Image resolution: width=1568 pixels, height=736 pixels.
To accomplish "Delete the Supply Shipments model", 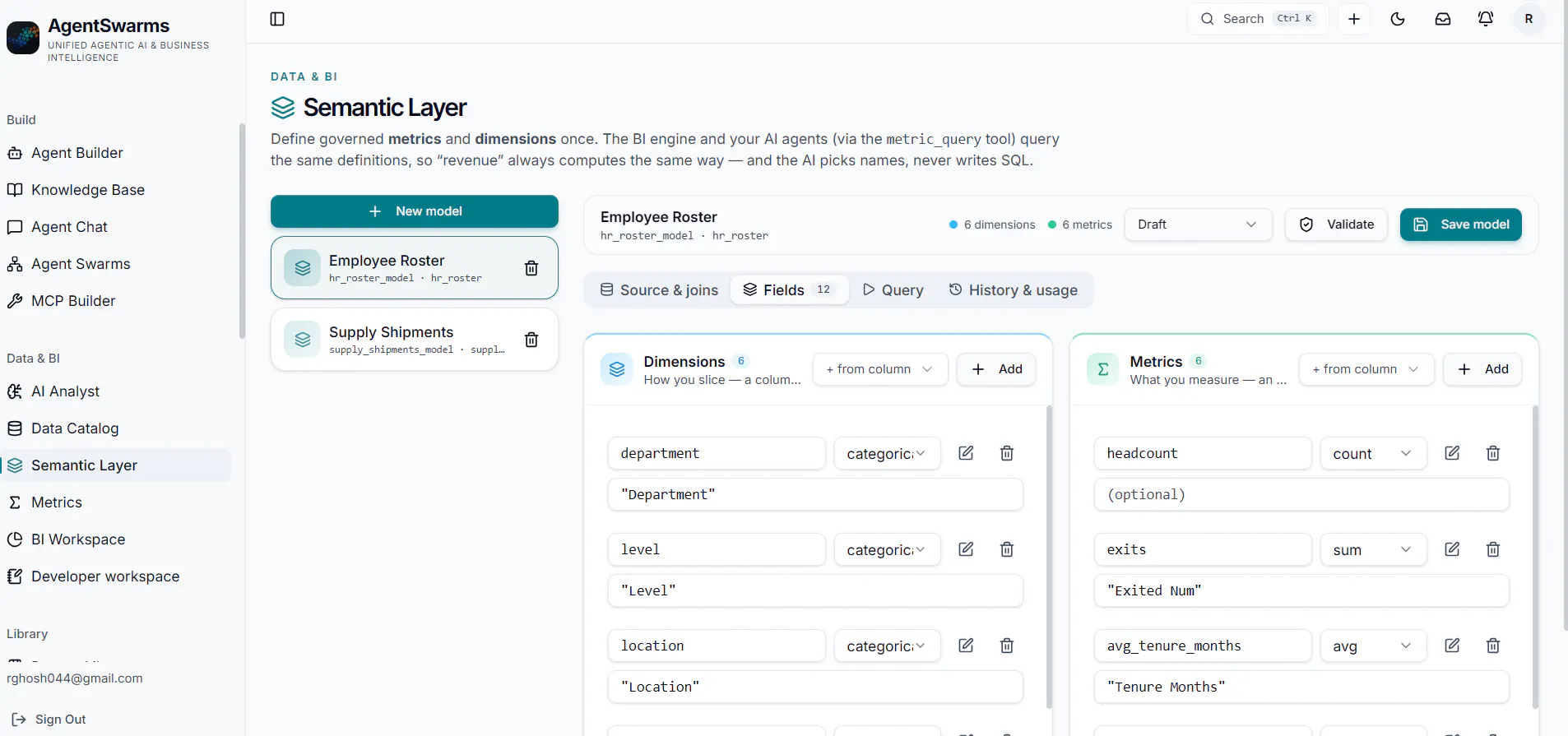I will (x=531, y=340).
